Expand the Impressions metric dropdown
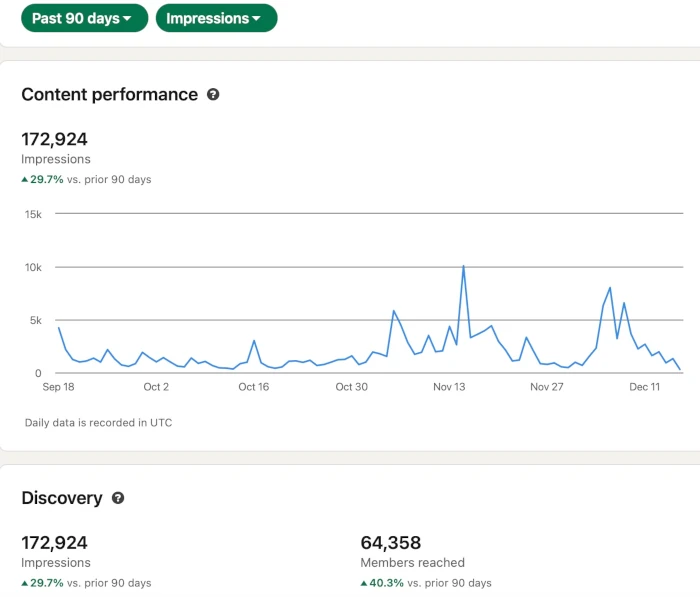Viewport: 700px width, 597px height. coord(216,18)
